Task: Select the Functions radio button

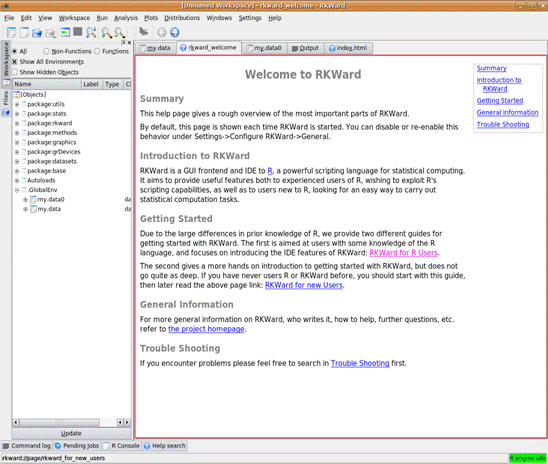Action: coord(97,51)
